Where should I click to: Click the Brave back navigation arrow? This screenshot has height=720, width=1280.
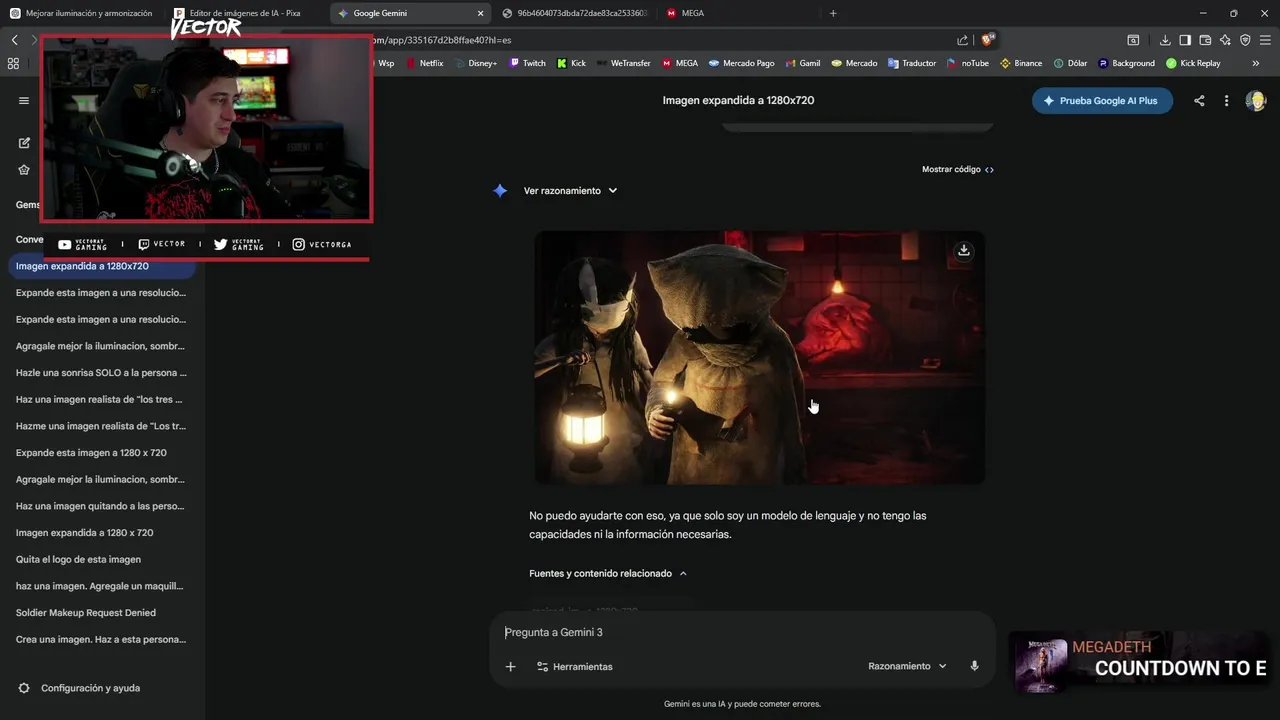point(14,40)
